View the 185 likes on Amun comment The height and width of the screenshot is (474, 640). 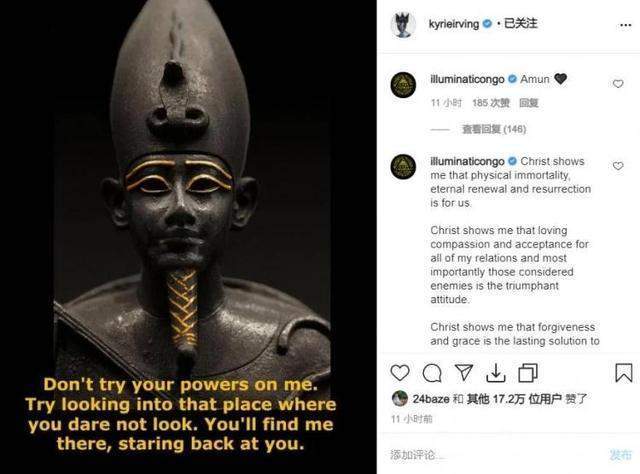click(x=491, y=103)
